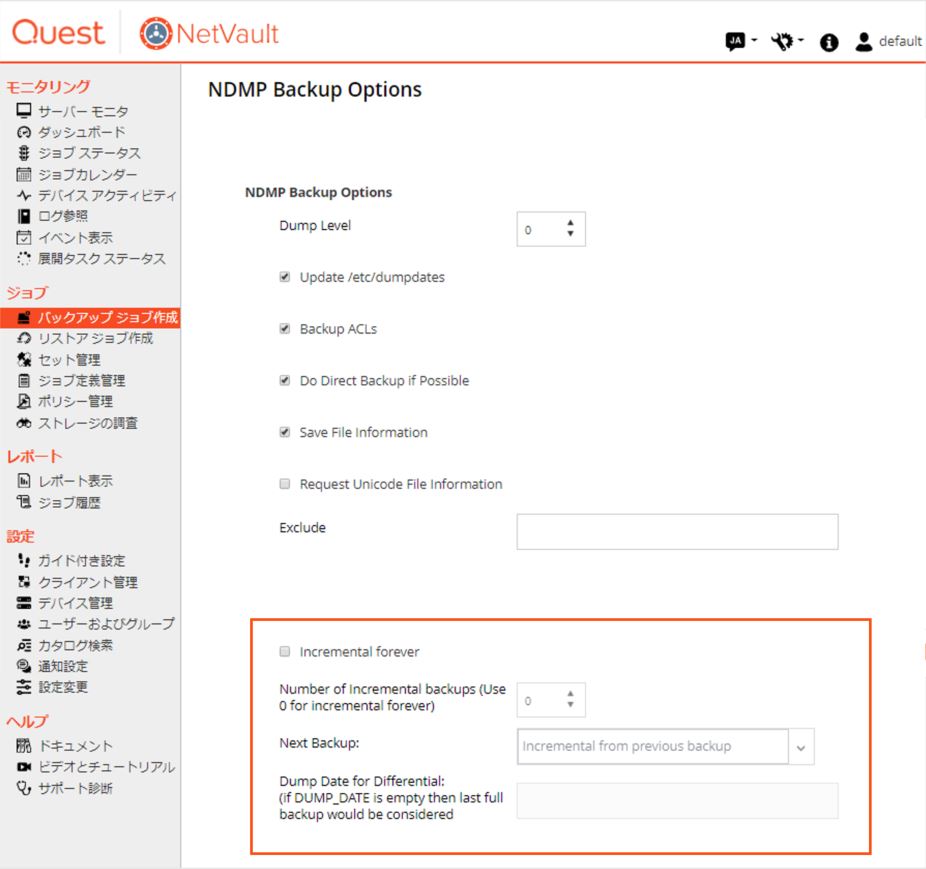Toggle Save File Information checkbox
926x869 pixels.
(x=285, y=432)
